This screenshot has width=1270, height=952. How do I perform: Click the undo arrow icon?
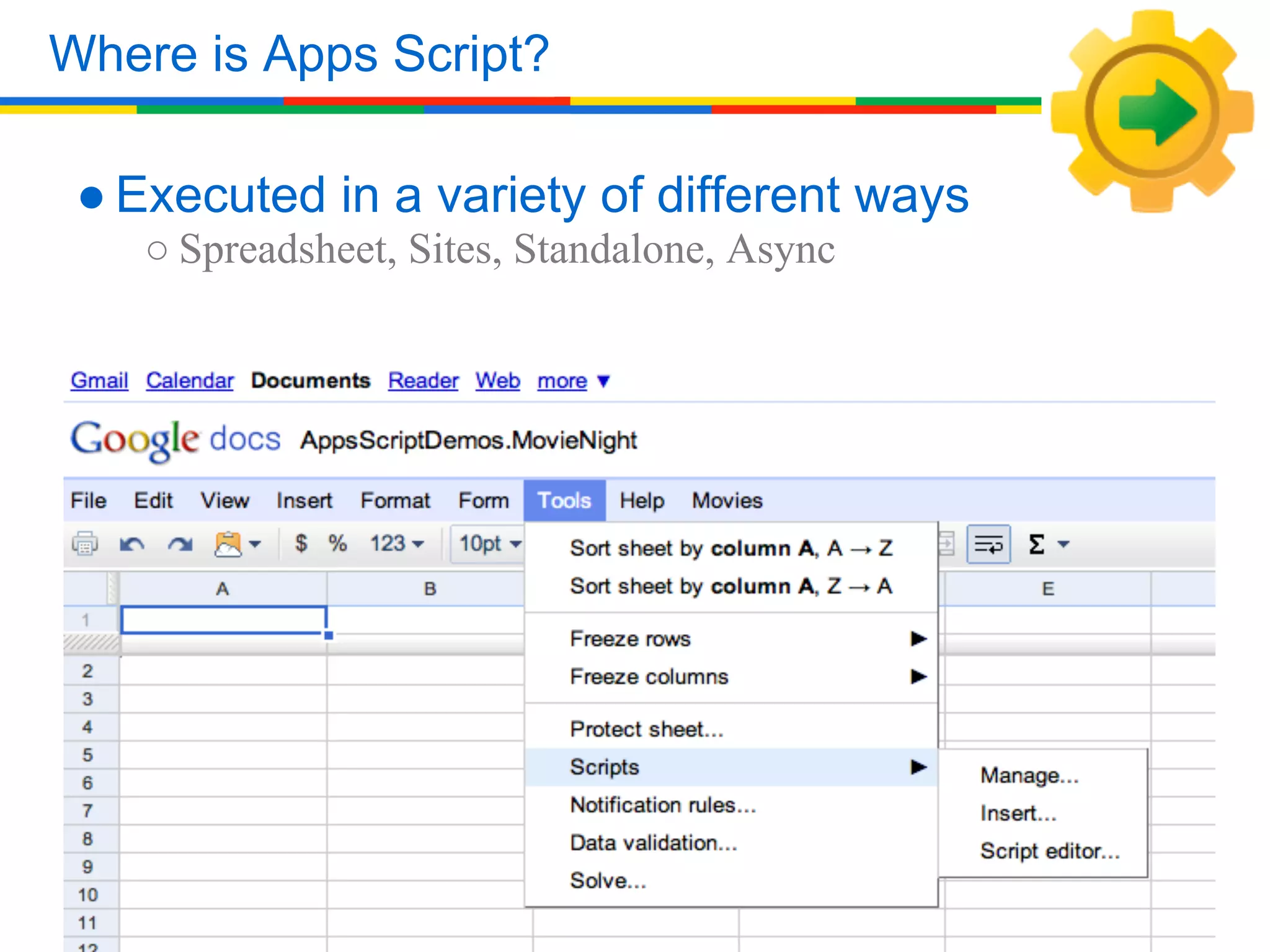click(x=131, y=545)
